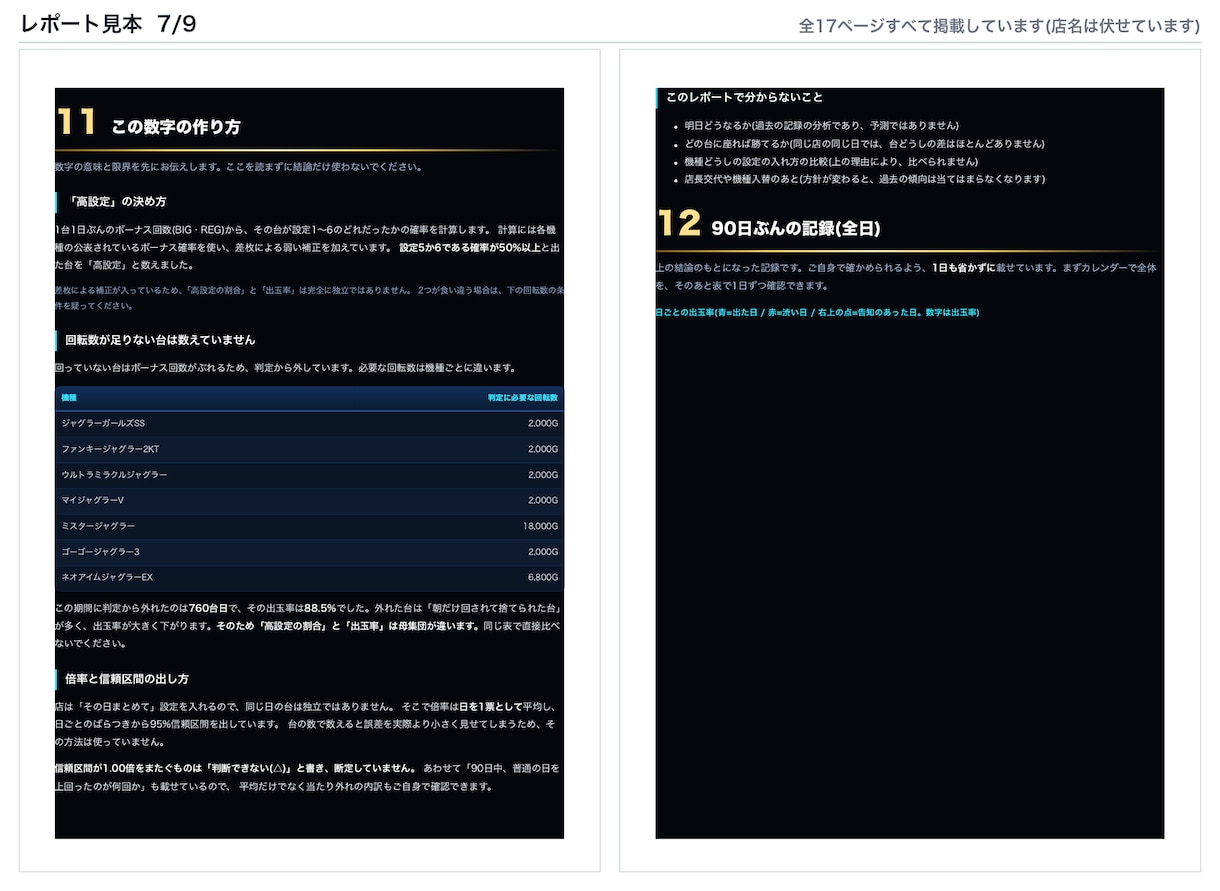
Task: Click the bullet starting '店長交代や機種入替'
Action: click(x=864, y=180)
